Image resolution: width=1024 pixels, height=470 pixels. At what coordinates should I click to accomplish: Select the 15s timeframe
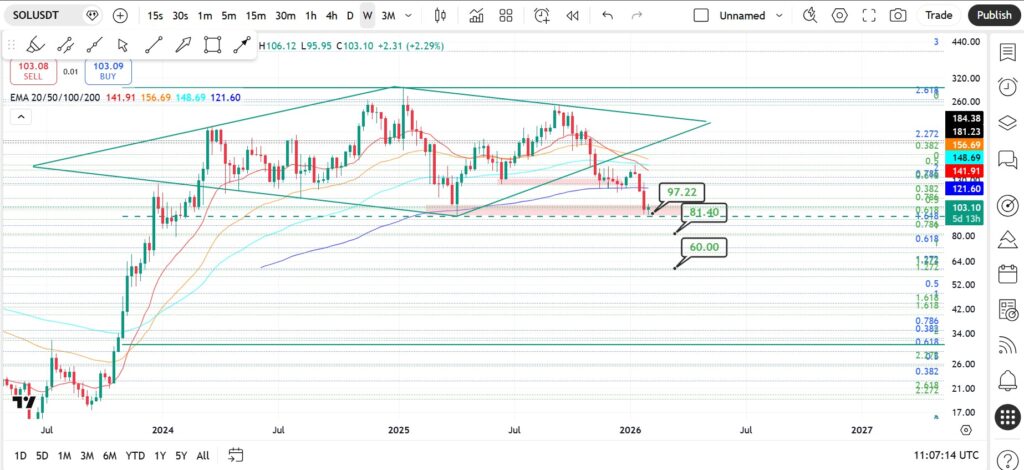(x=155, y=16)
